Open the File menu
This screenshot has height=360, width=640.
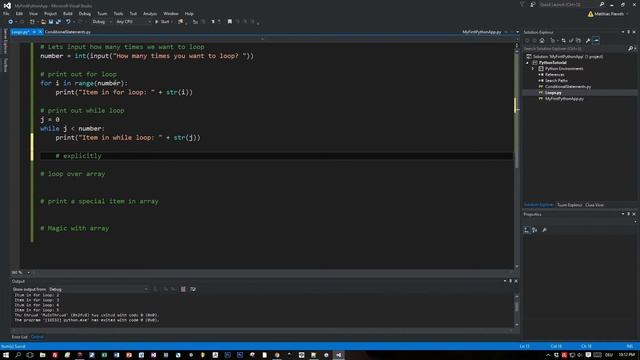(6, 13)
